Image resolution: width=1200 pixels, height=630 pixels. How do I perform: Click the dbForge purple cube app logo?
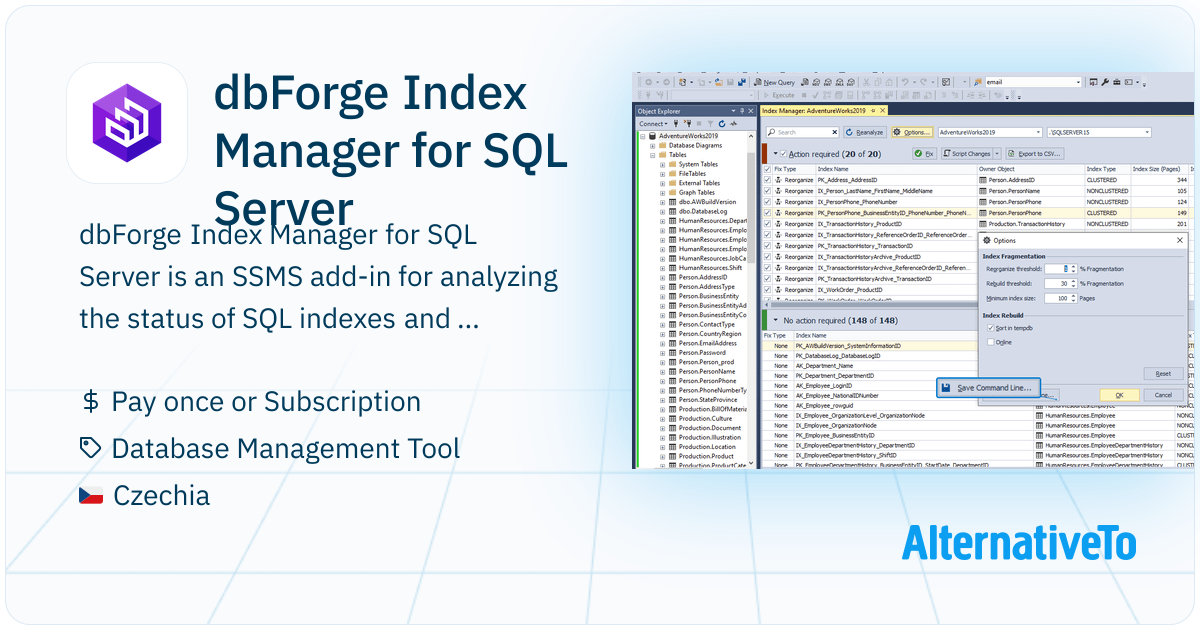tap(127, 123)
